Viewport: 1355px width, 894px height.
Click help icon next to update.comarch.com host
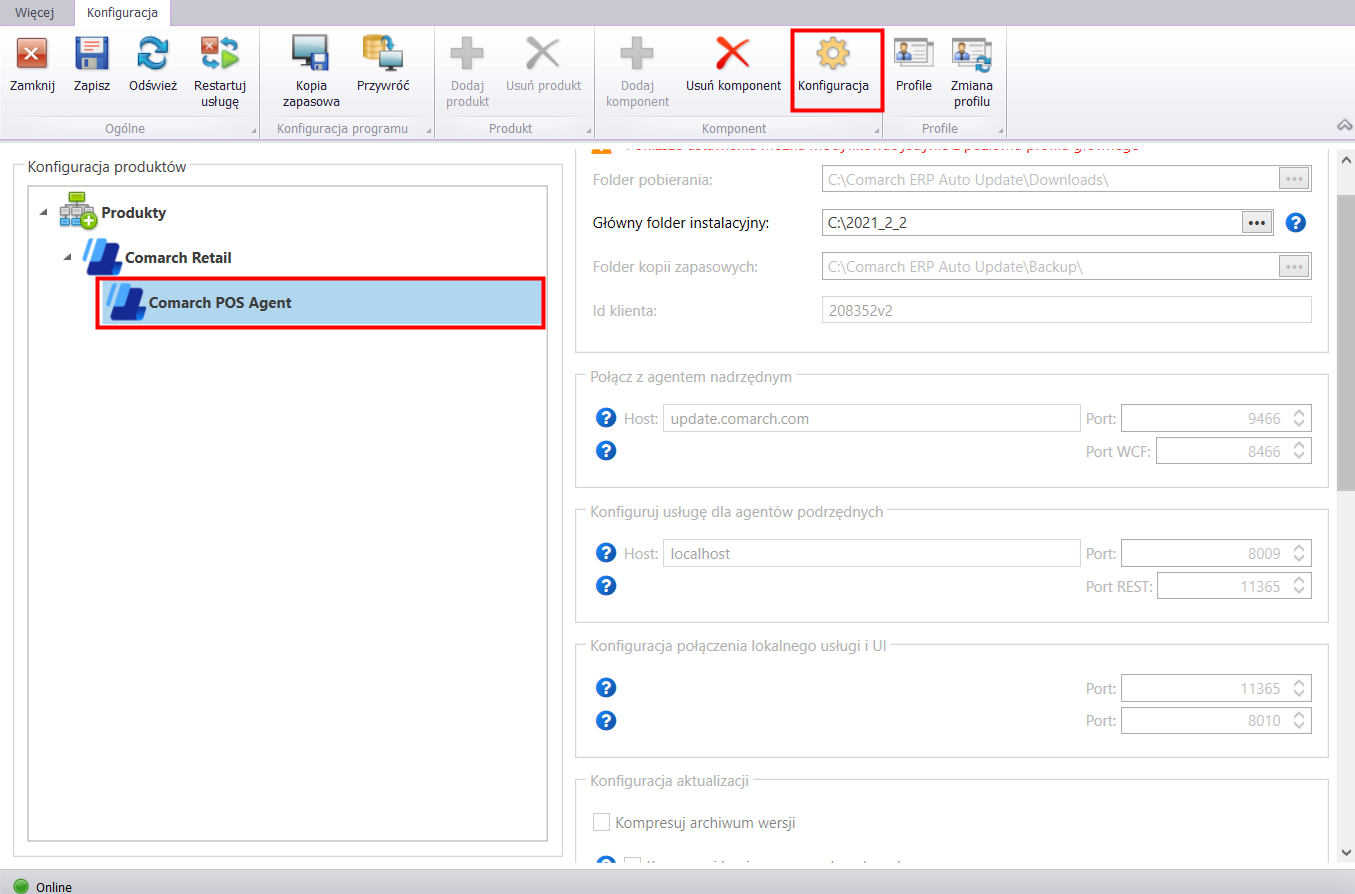(x=605, y=418)
